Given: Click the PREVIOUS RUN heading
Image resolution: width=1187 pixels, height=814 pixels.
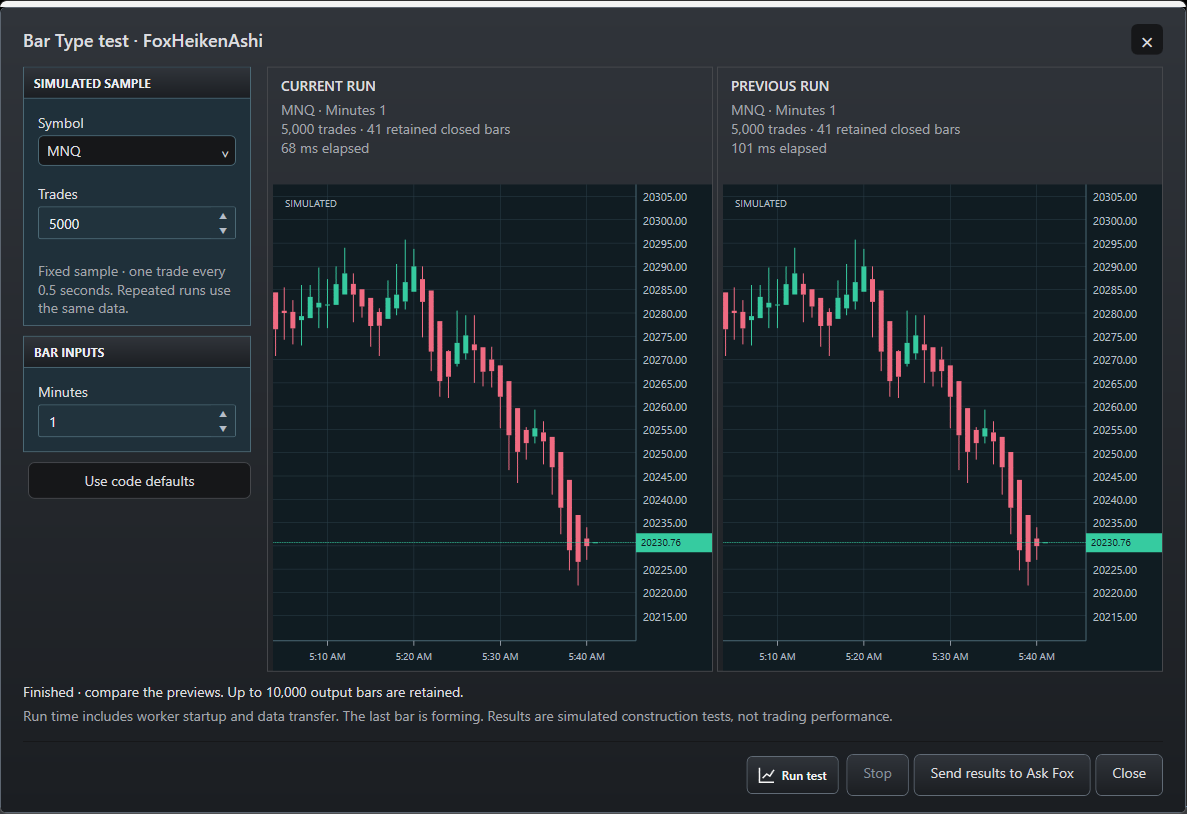Looking at the screenshot, I should pos(780,86).
